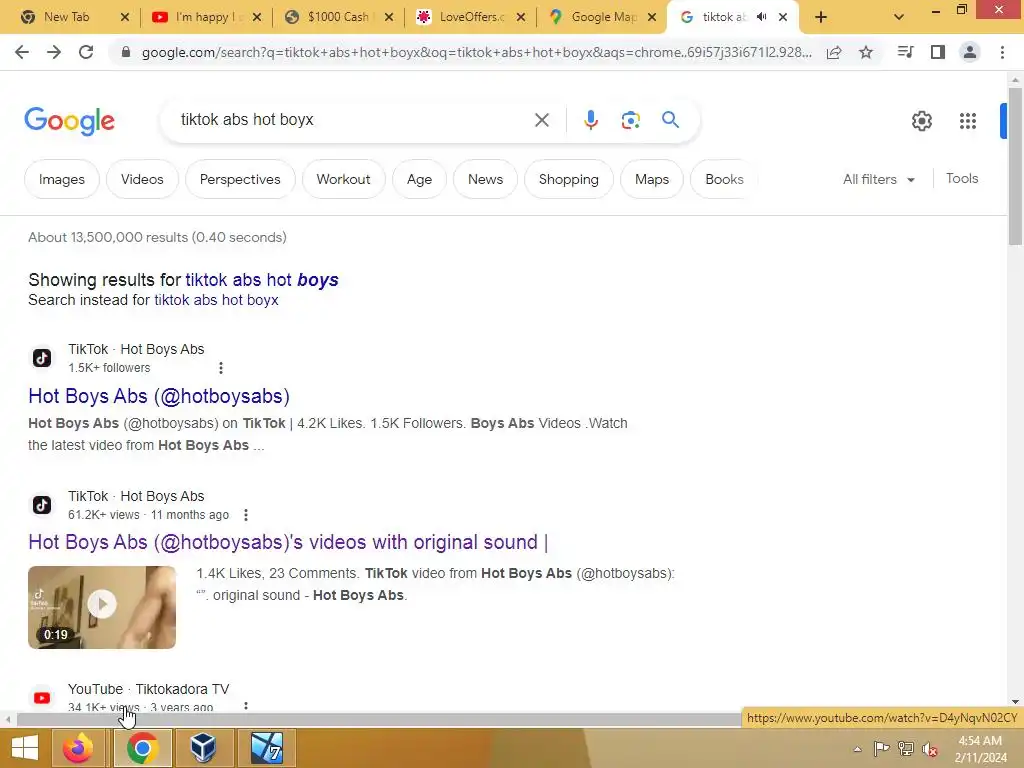The image size is (1024, 768).
Task: Click the vertical scrollbar thumb
Action: (1014, 167)
